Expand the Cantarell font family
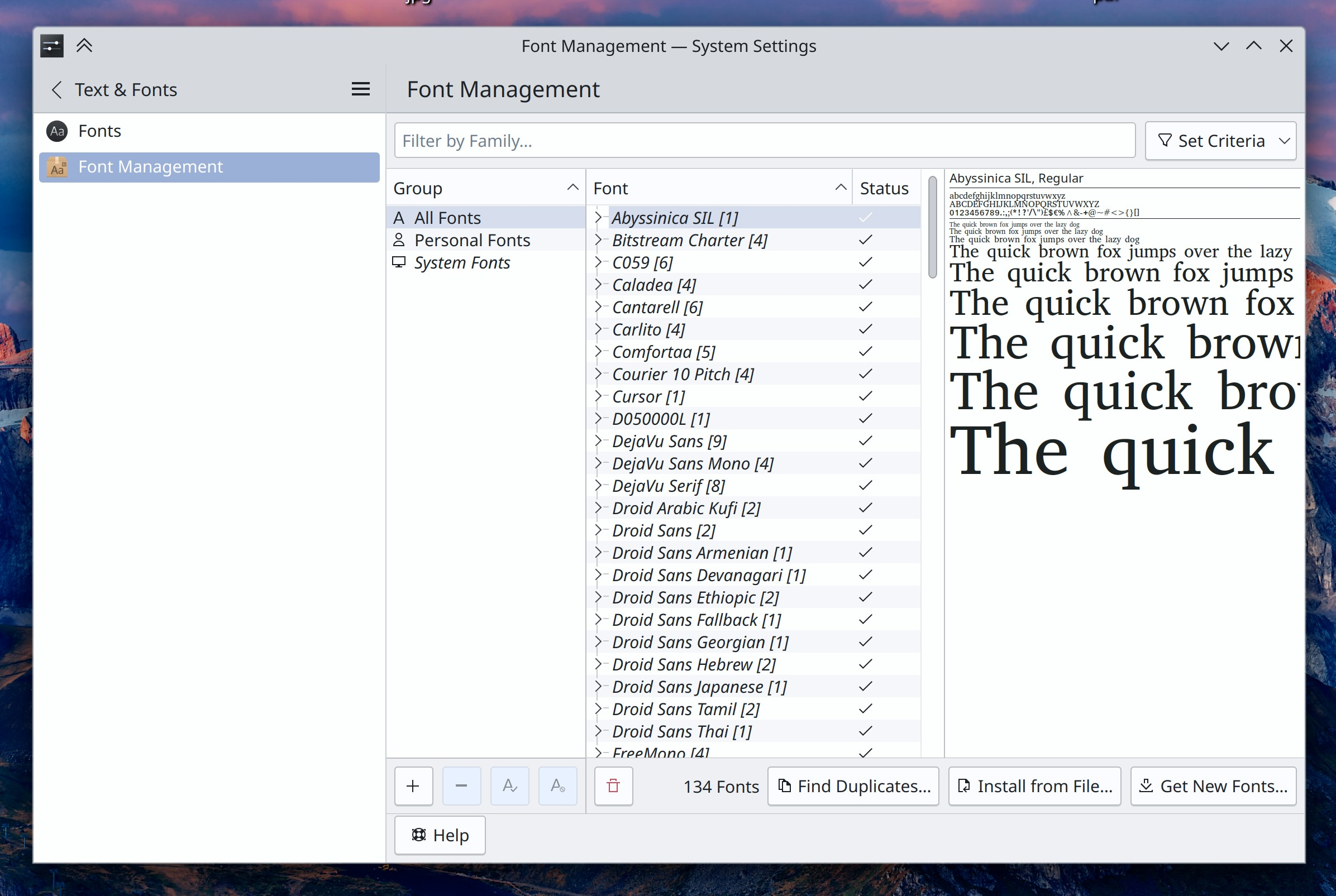Screen dimensions: 1336x896 point(598,308)
